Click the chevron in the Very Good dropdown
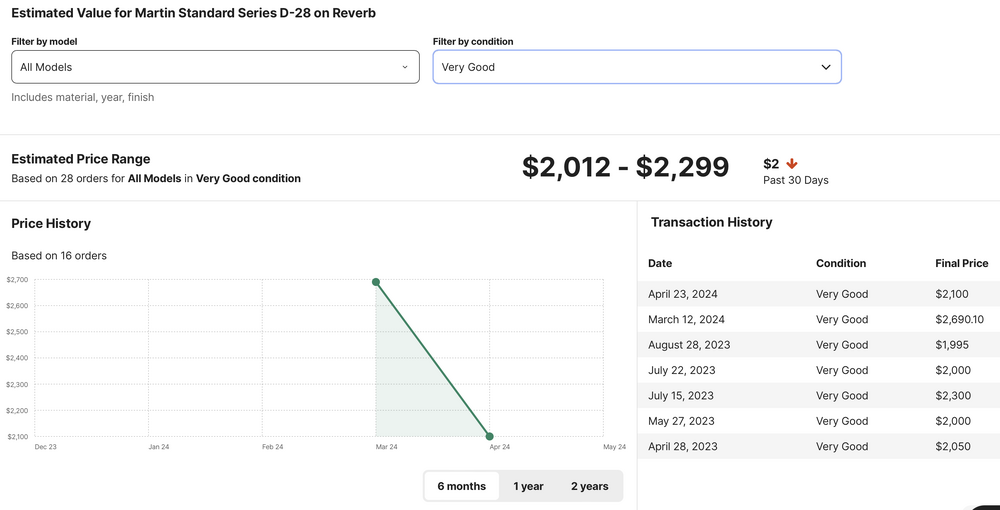Image resolution: width=1000 pixels, height=510 pixels. pyautogui.click(x=825, y=67)
